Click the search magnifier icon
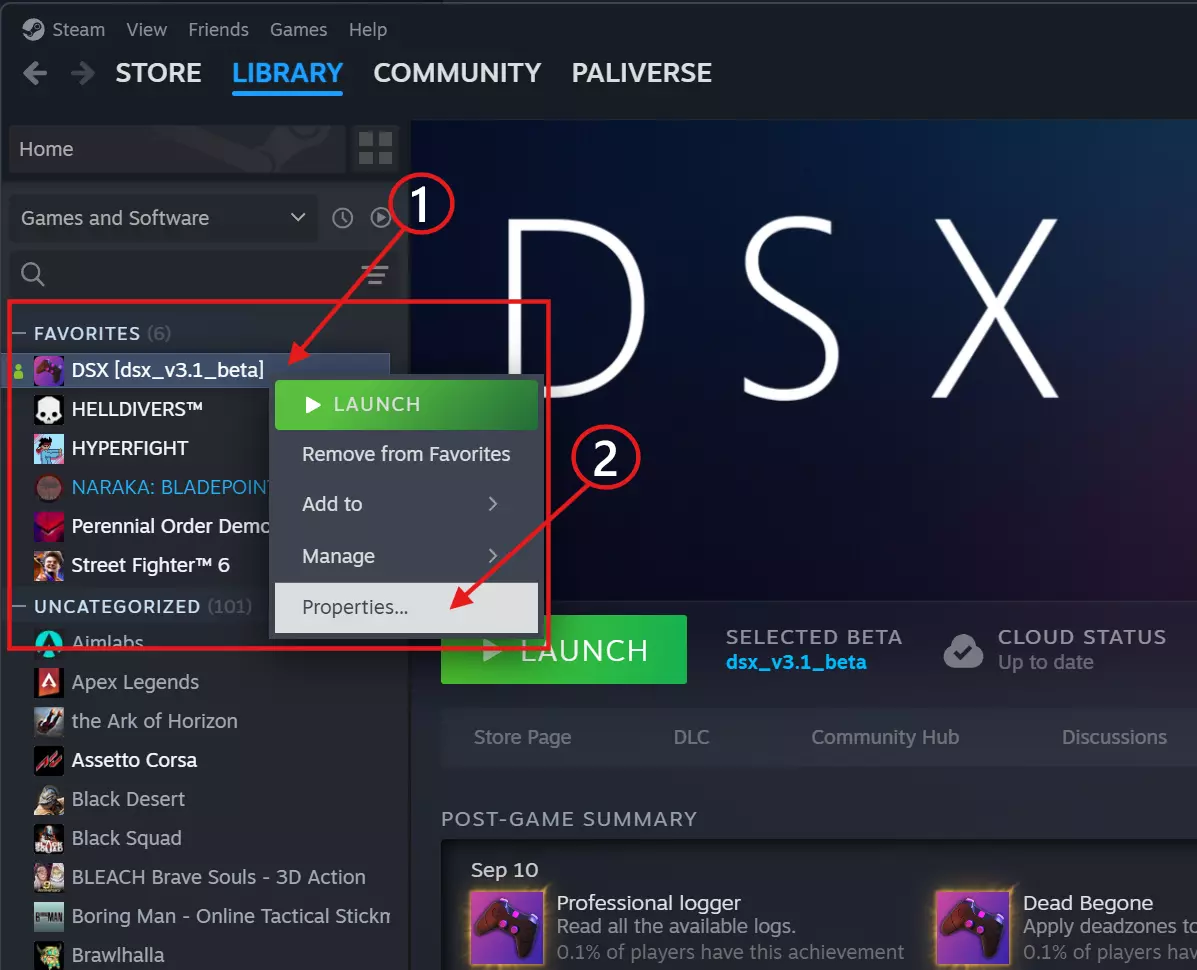1197x970 pixels. (x=33, y=274)
